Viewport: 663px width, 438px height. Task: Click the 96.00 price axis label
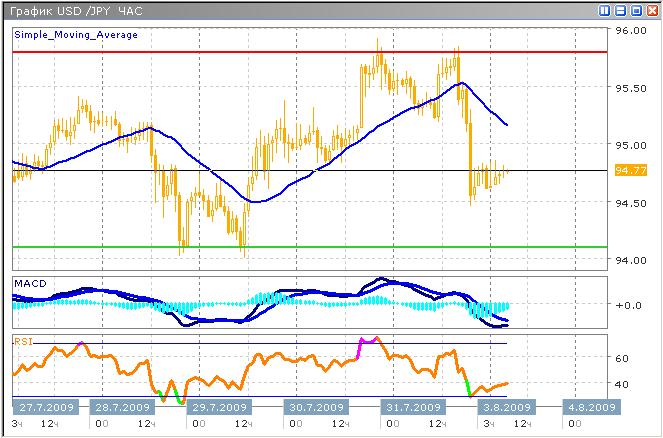click(631, 31)
